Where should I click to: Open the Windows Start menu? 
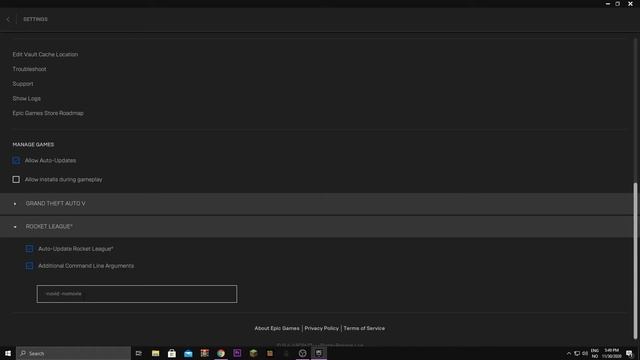pyautogui.click(x=8, y=353)
